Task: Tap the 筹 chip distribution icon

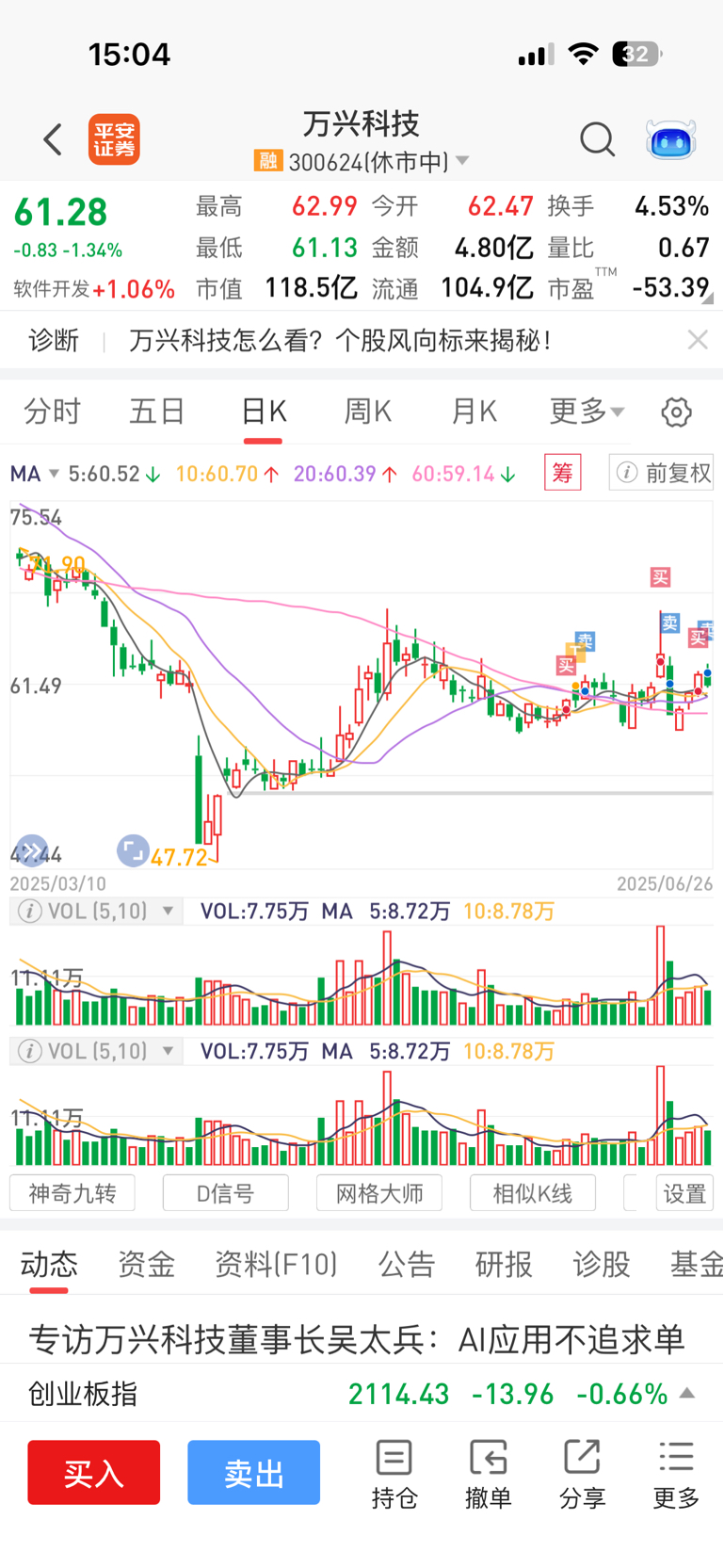Action: click(x=563, y=473)
